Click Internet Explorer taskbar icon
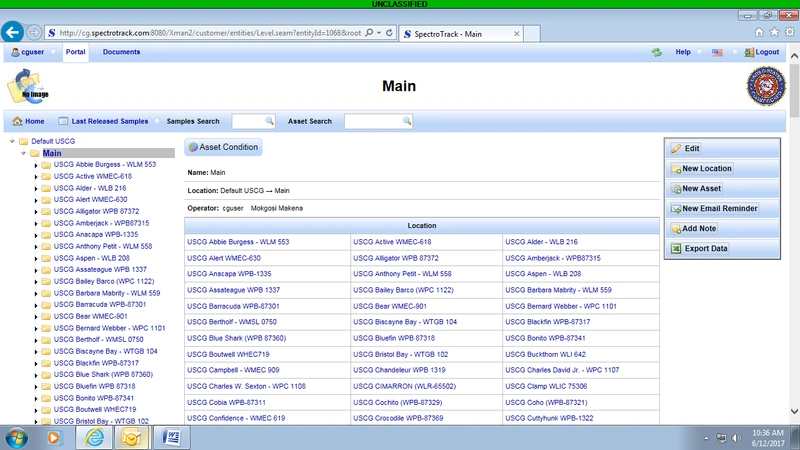The image size is (800, 450). tap(94, 438)
